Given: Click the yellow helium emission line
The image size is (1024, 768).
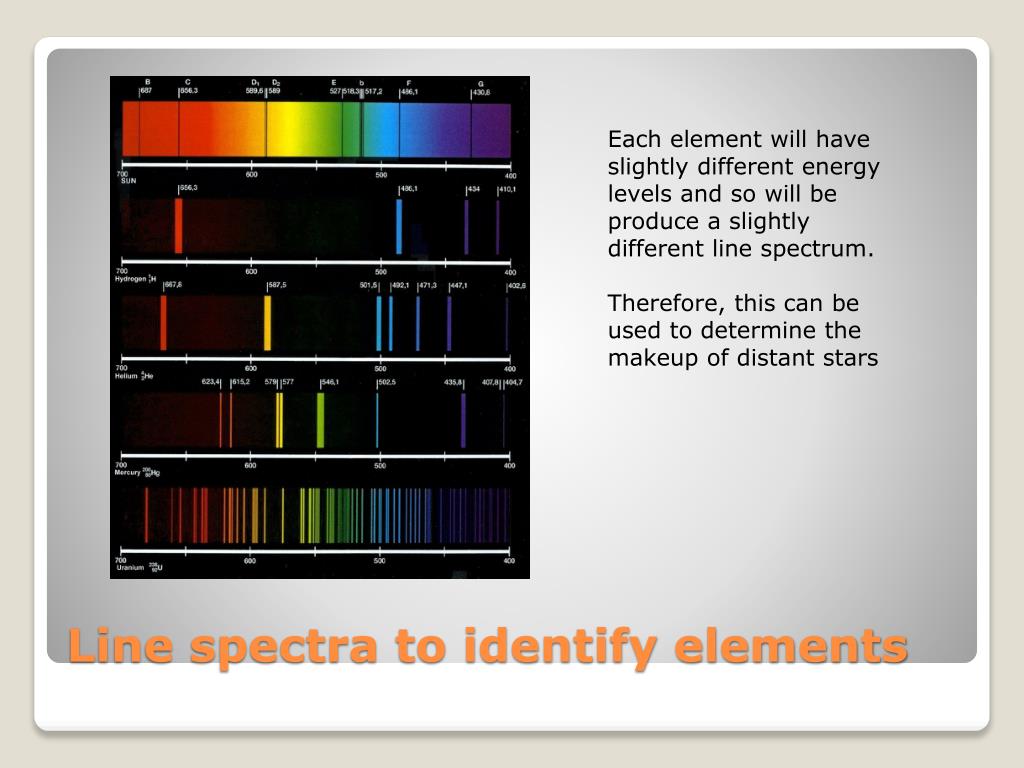Looking at the screenshot, I should (267, 323).
